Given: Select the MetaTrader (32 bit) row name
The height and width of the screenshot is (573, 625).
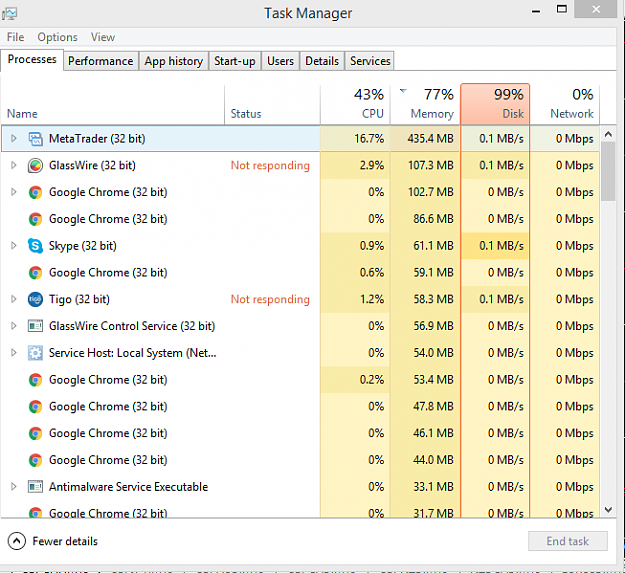Looking at the screenshot, I should click(97, 139).
